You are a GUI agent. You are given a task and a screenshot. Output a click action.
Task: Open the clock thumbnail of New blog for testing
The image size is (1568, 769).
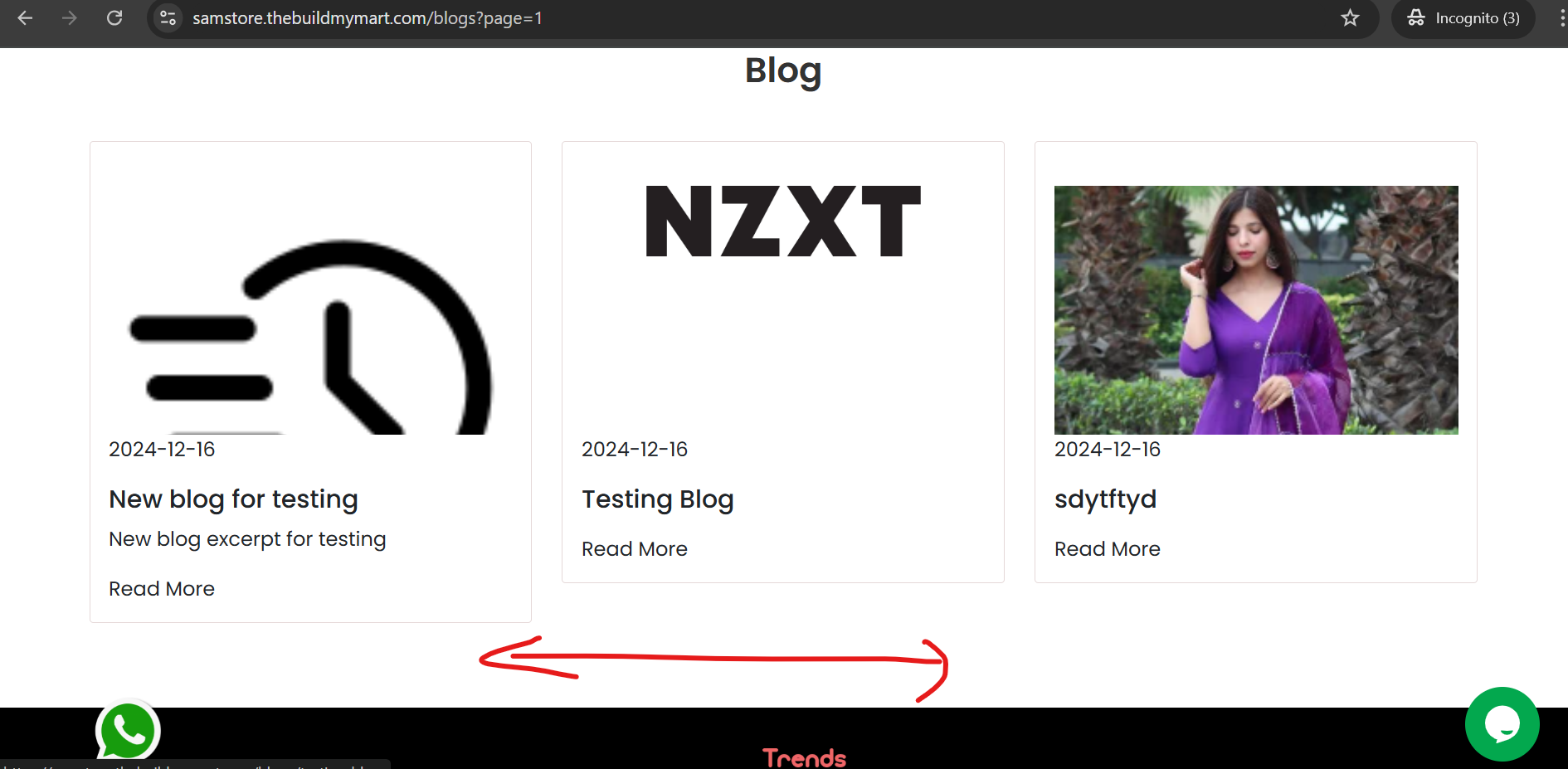(310, 310)
